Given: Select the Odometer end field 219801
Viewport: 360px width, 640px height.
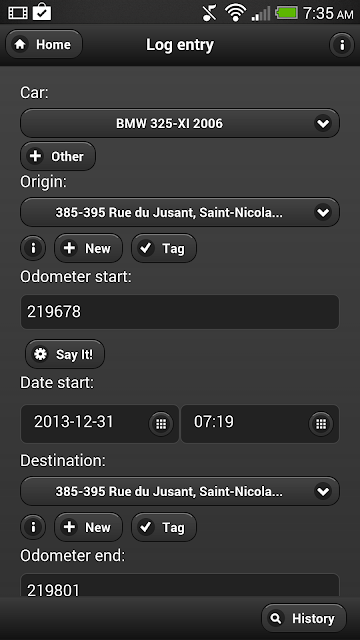Looking at the screenshot, I should click(x=180, y=586).
